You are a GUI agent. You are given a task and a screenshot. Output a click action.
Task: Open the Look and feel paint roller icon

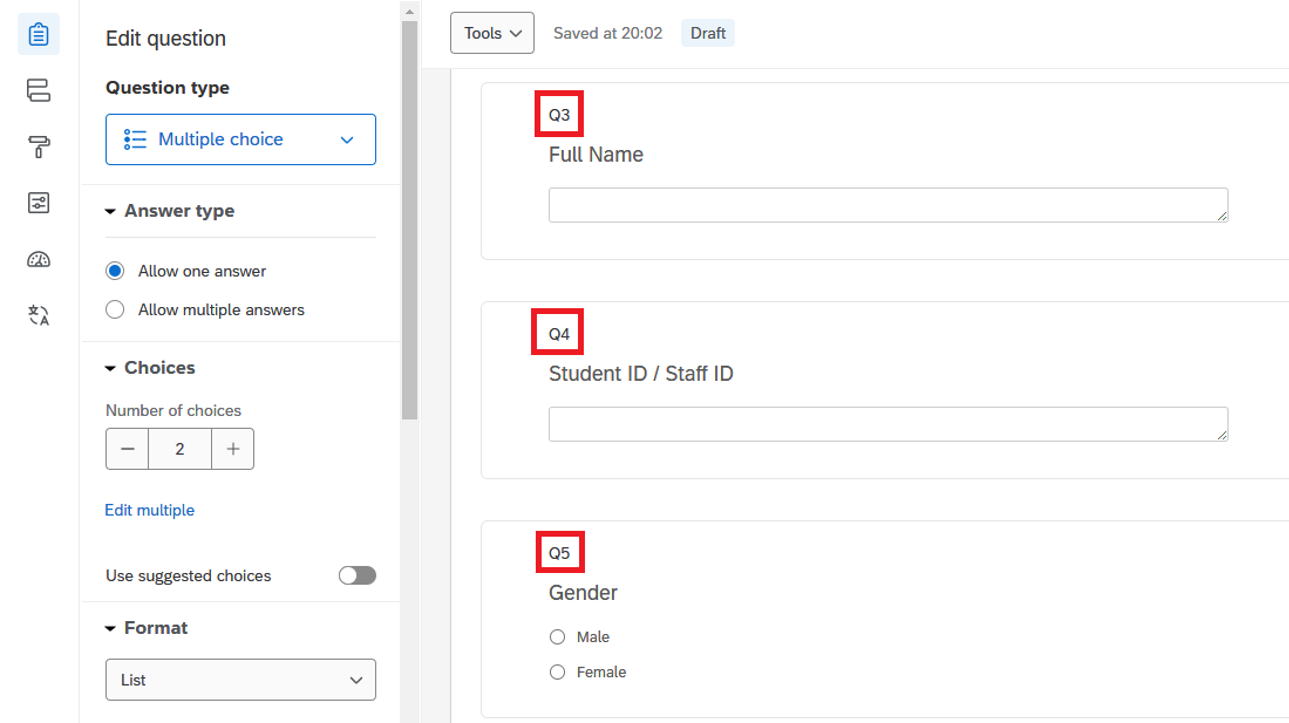[x=38, y=148]
